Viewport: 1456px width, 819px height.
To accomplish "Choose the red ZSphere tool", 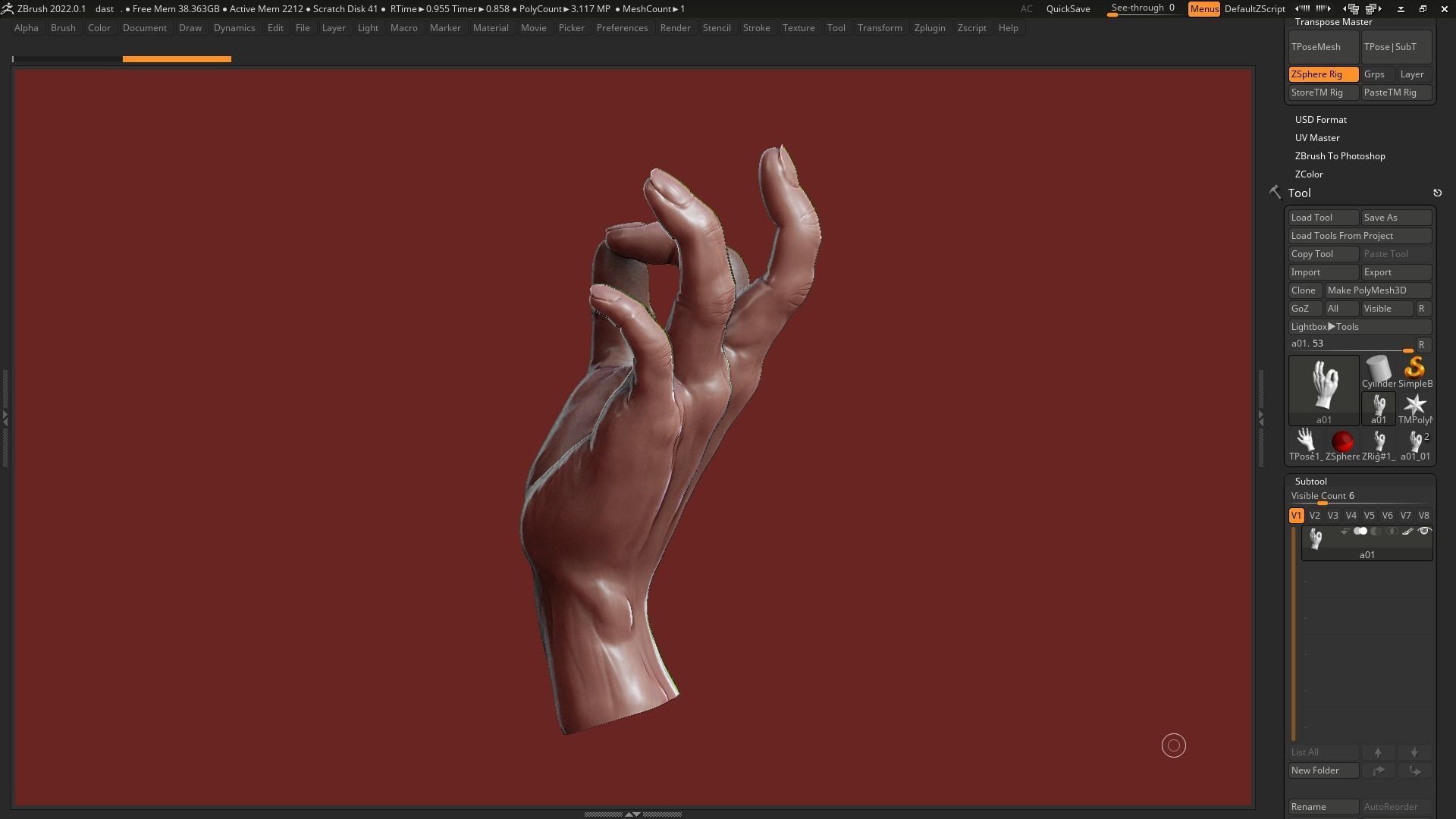I will pos(1342,445).
